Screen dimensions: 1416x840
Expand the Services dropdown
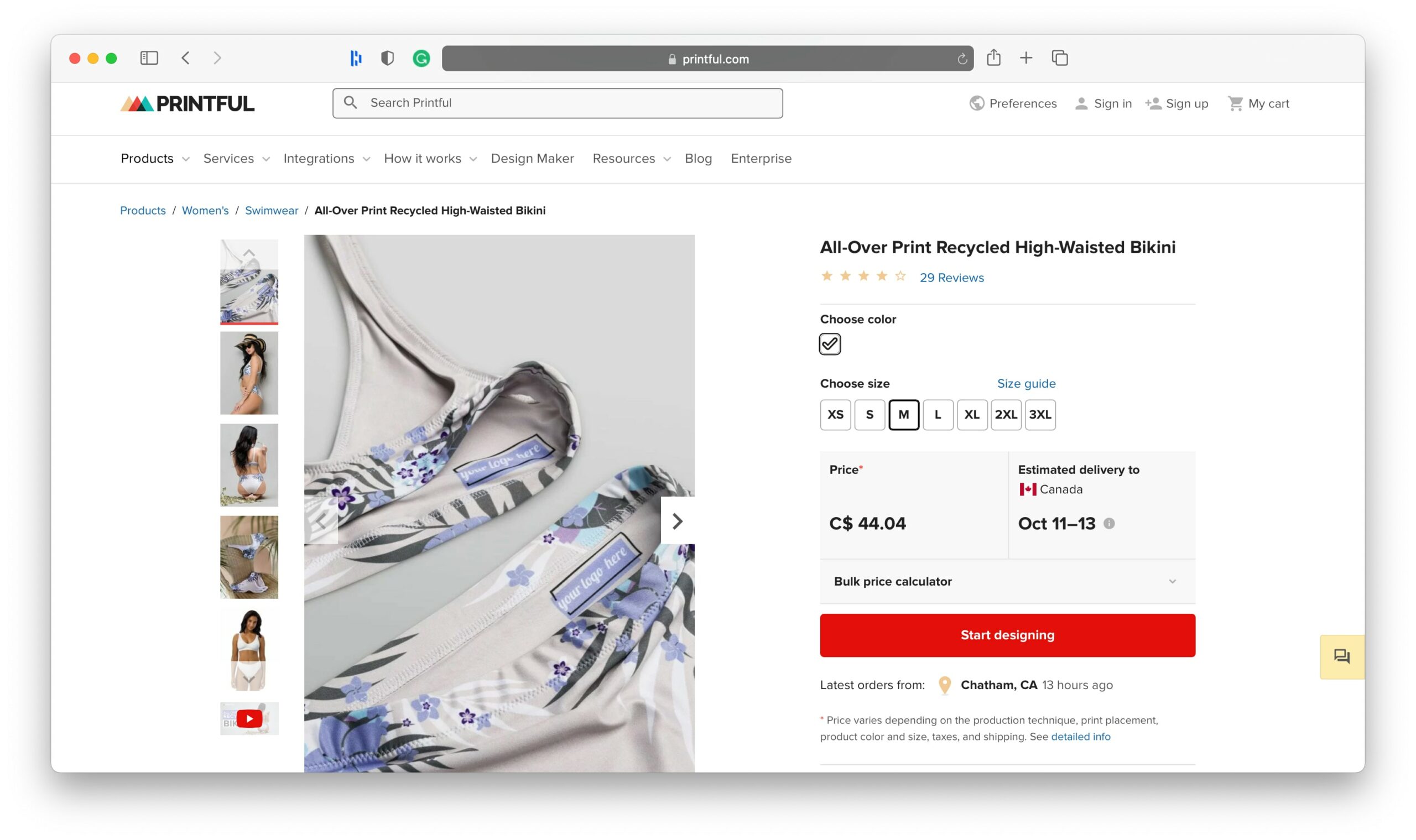click(229, 159)
